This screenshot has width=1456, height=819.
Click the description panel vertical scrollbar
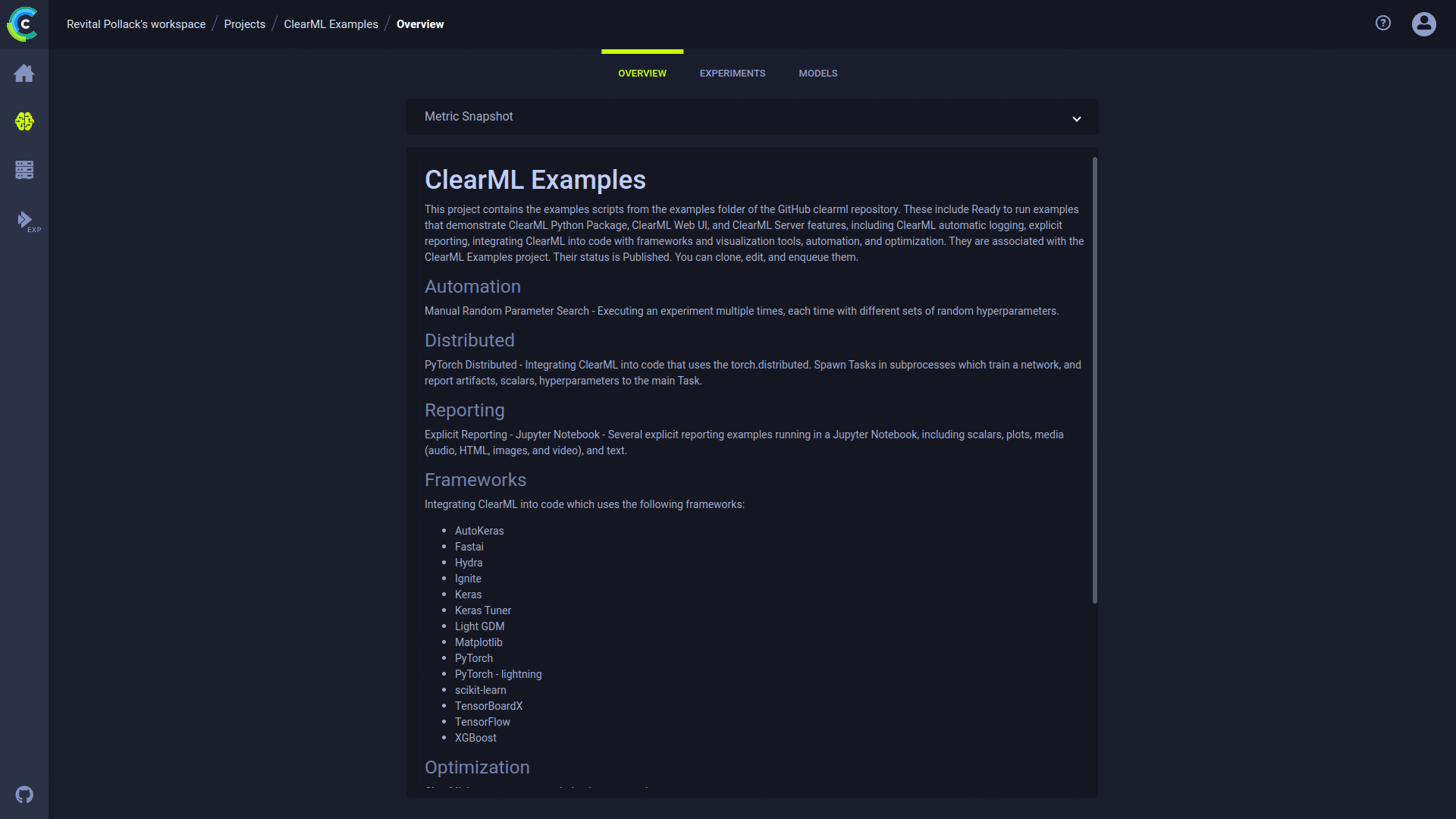click(1094, 379)
